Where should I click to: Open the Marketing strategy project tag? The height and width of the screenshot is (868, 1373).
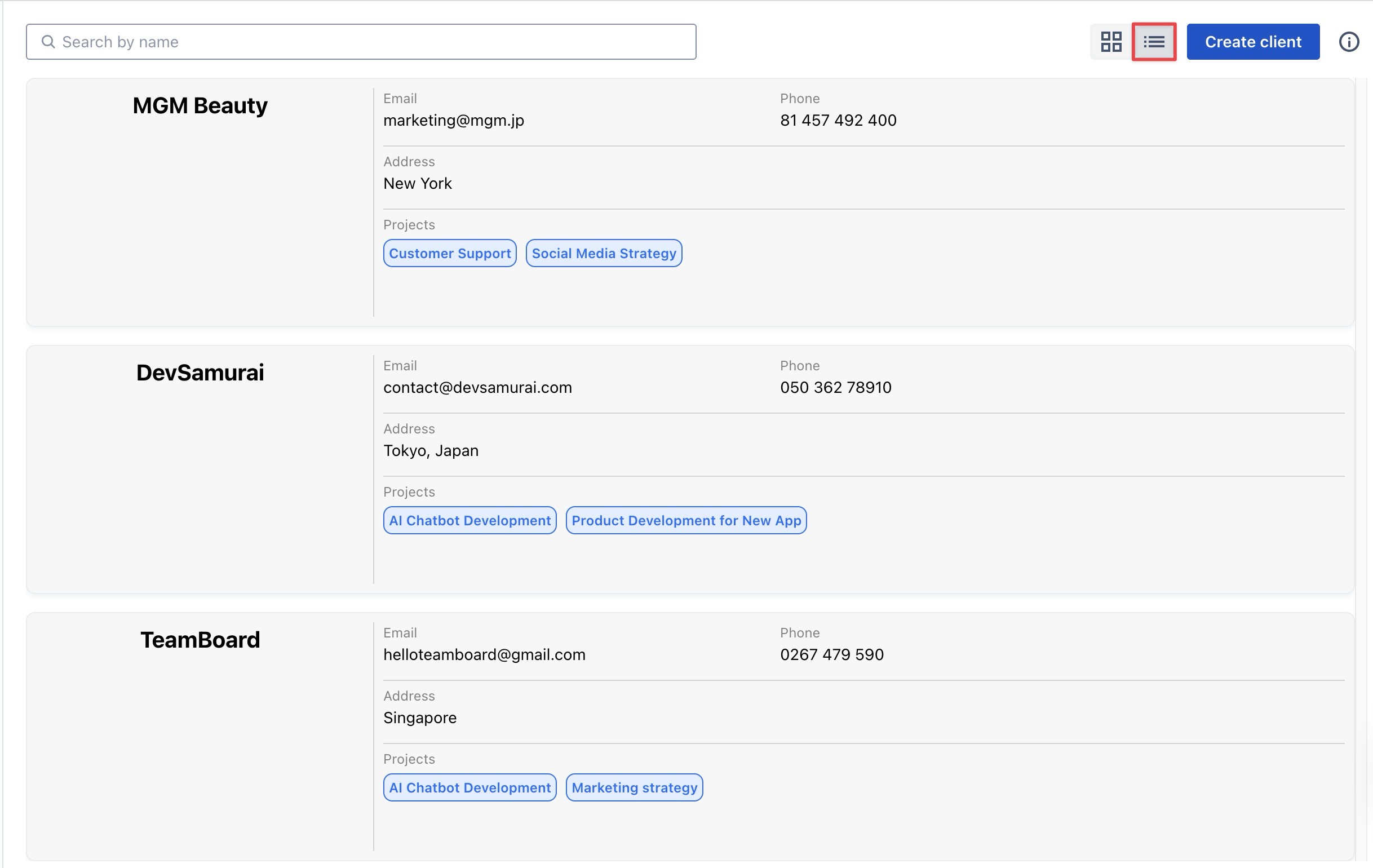(634, 787)
